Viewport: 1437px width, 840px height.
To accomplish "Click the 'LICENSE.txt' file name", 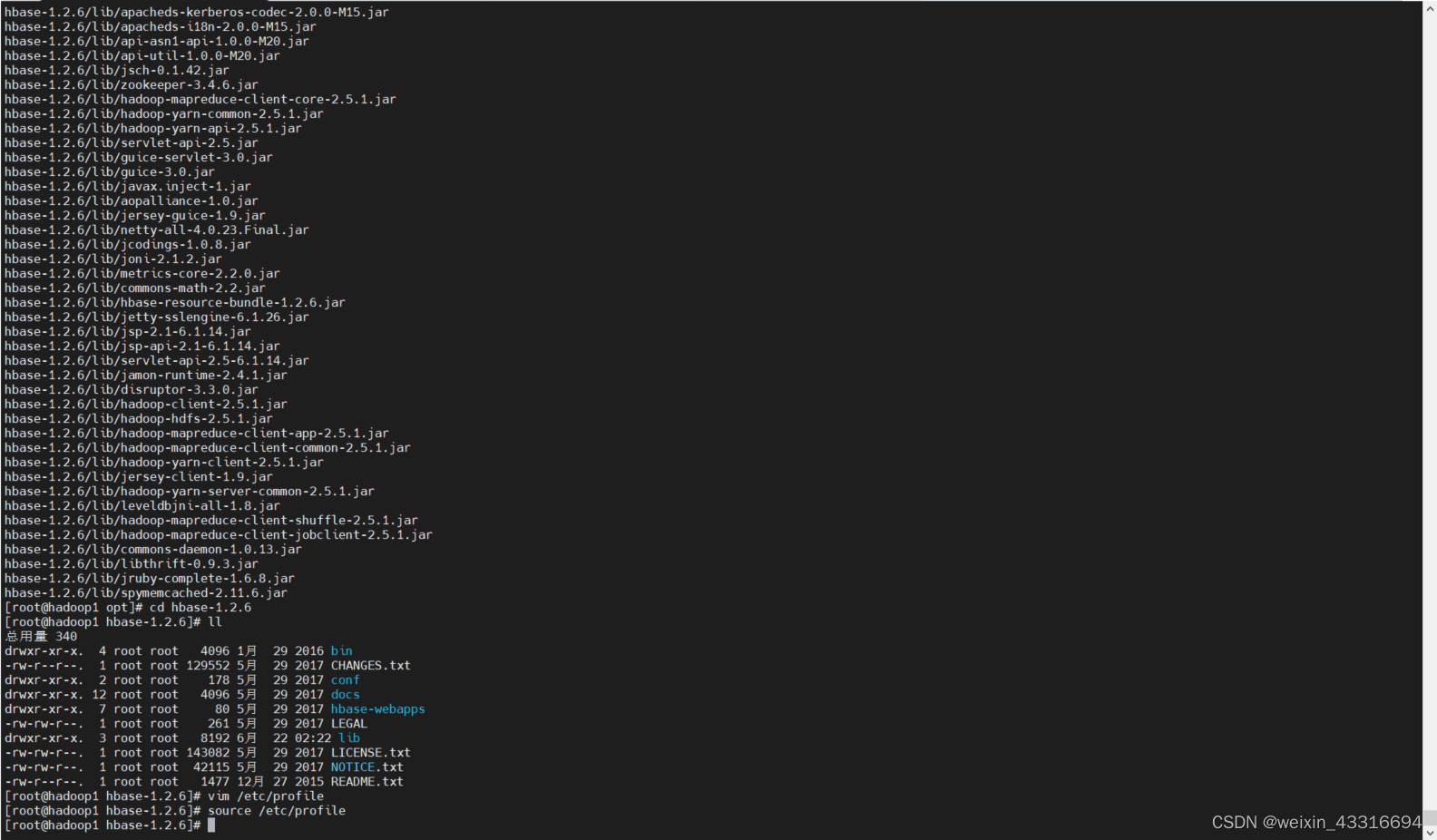I will 371,753.
